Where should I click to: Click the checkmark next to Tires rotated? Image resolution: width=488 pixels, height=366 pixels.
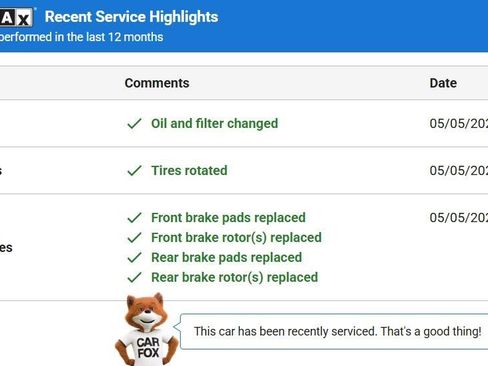click(x=134, y=171)
